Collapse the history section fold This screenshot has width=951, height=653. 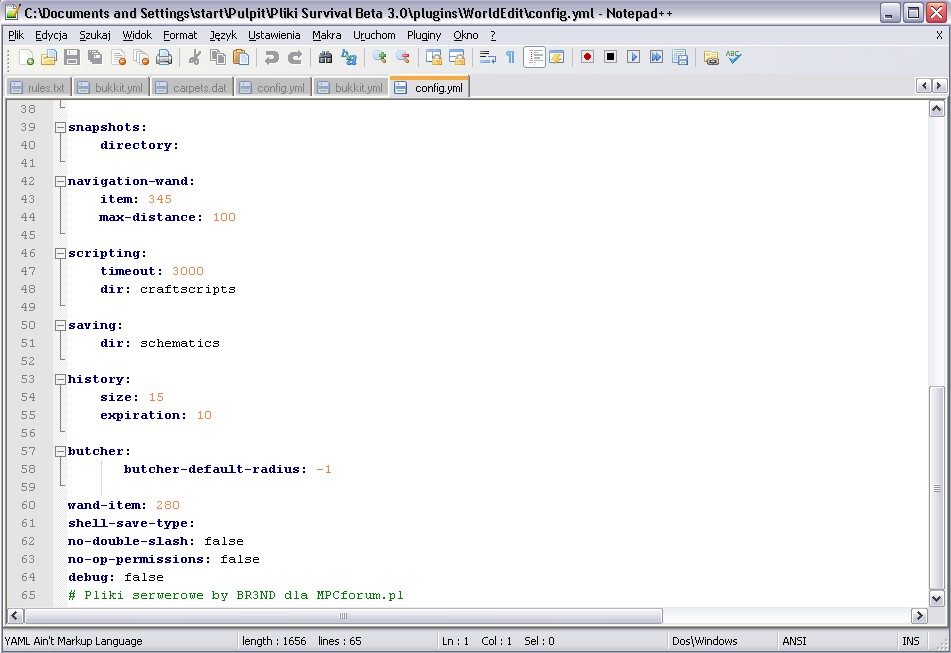click(60, 380)
